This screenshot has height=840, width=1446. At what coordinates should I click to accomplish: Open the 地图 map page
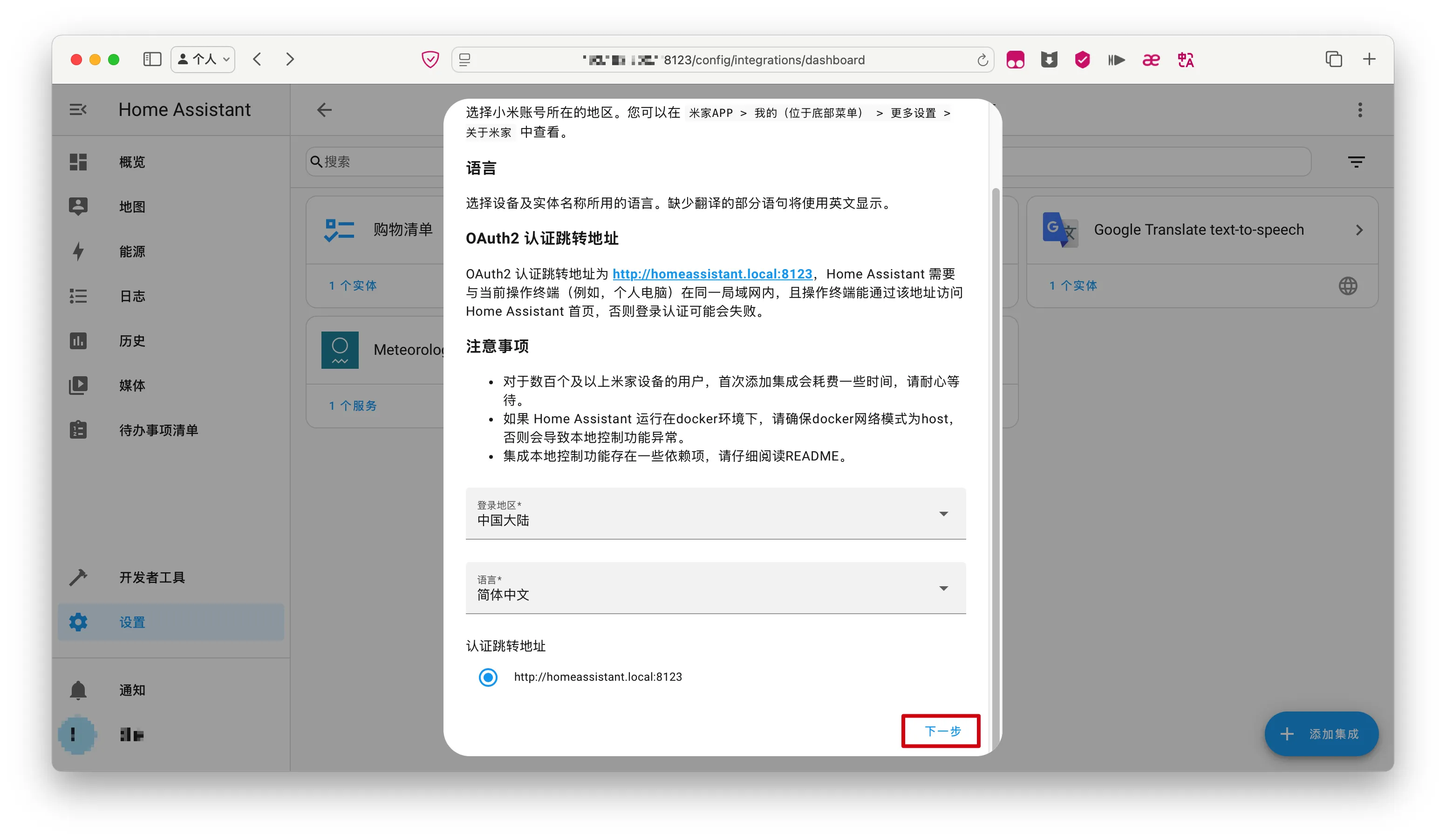(171, 207)
